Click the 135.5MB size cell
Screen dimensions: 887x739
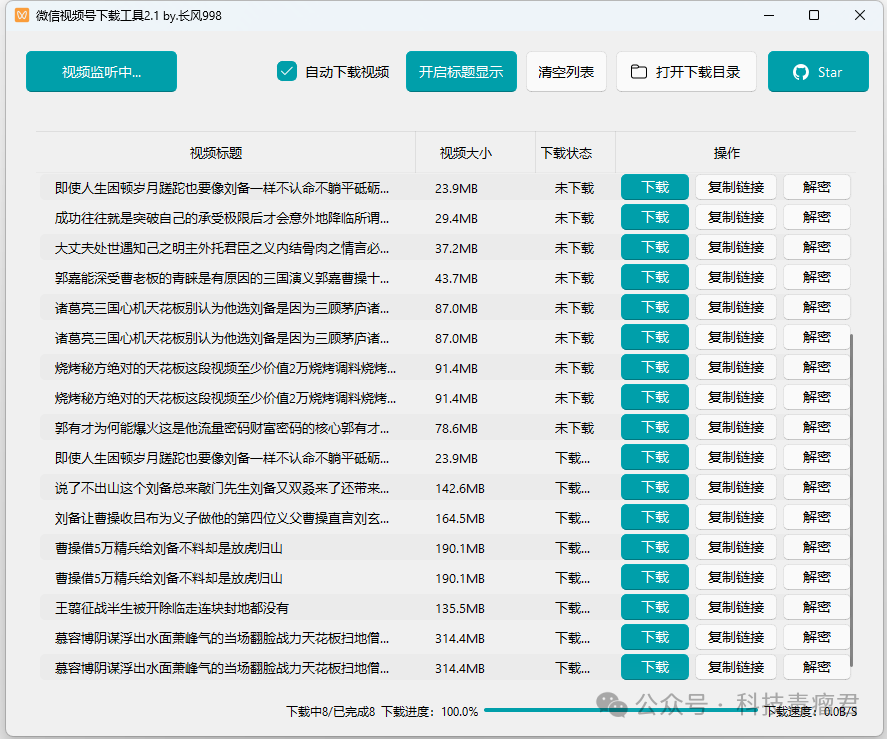(459, 608)
